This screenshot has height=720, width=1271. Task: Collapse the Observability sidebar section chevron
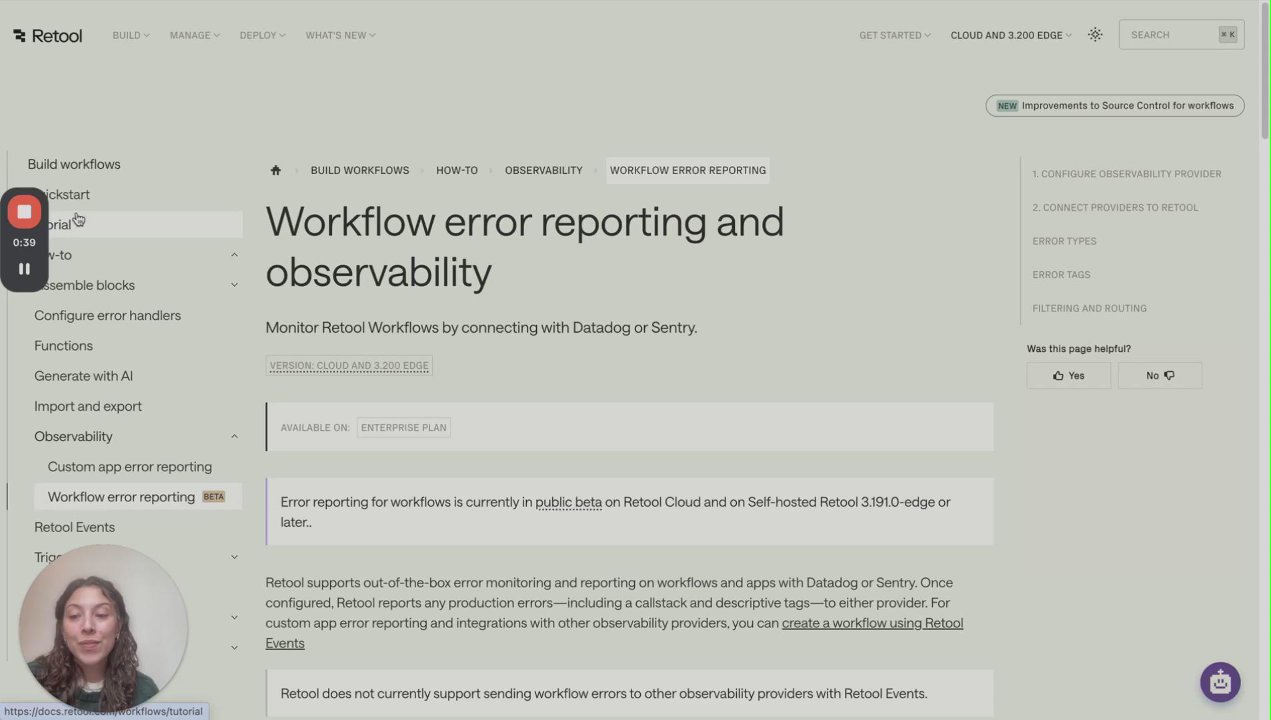[234, 436]
